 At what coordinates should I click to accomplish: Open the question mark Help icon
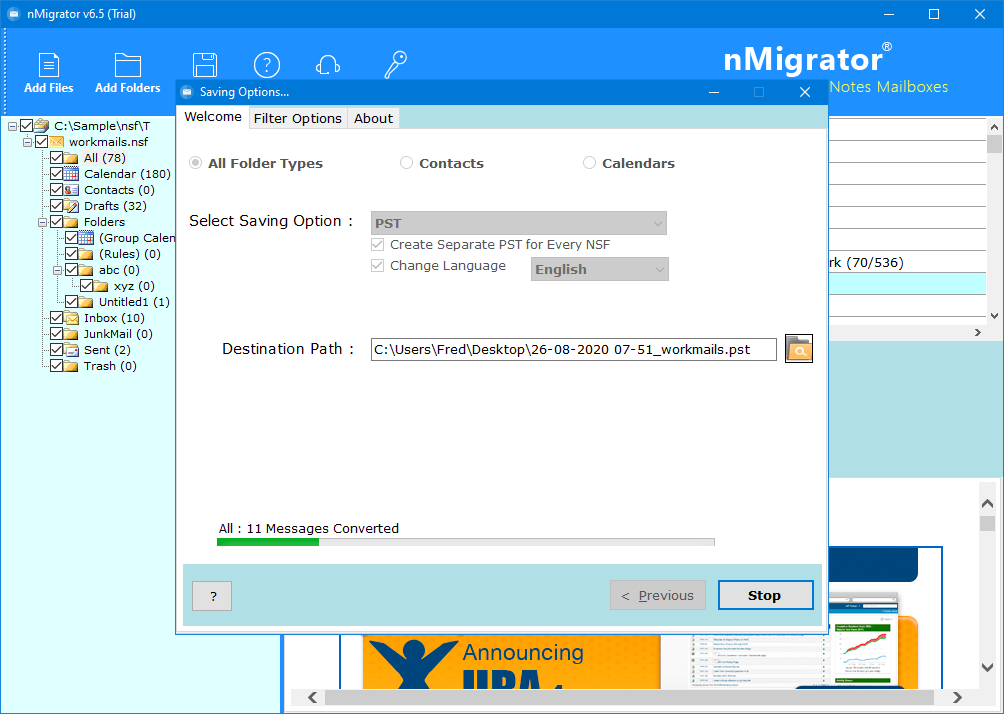tap(267, 65)
